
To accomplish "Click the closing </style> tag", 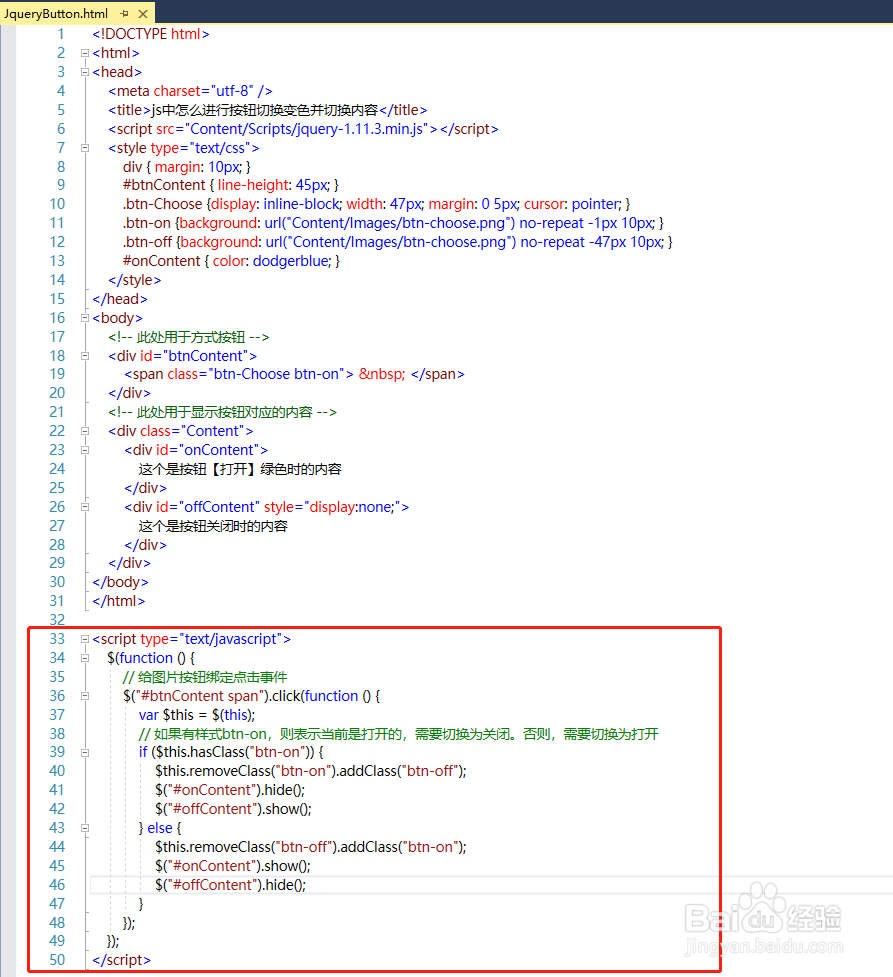I will 135,280.
